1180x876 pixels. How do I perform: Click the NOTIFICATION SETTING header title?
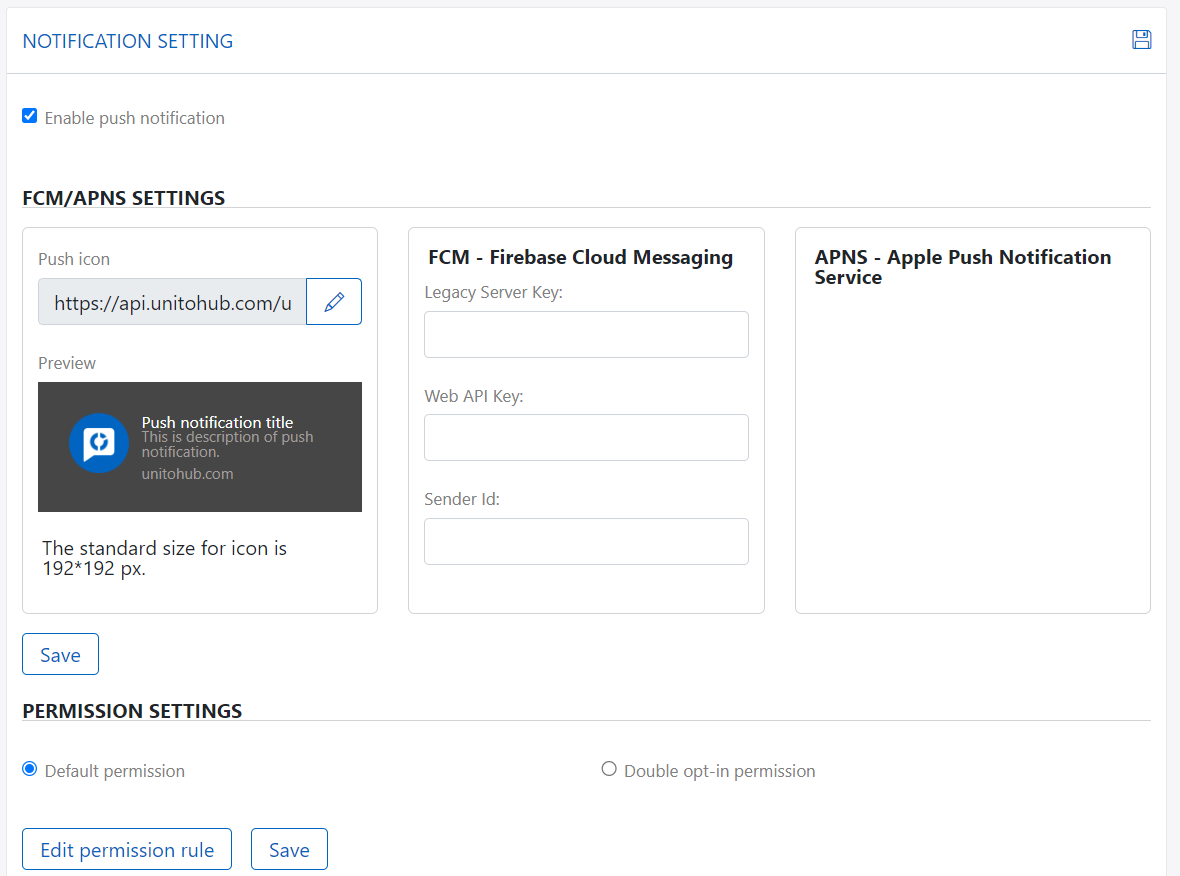coord(127,41)
